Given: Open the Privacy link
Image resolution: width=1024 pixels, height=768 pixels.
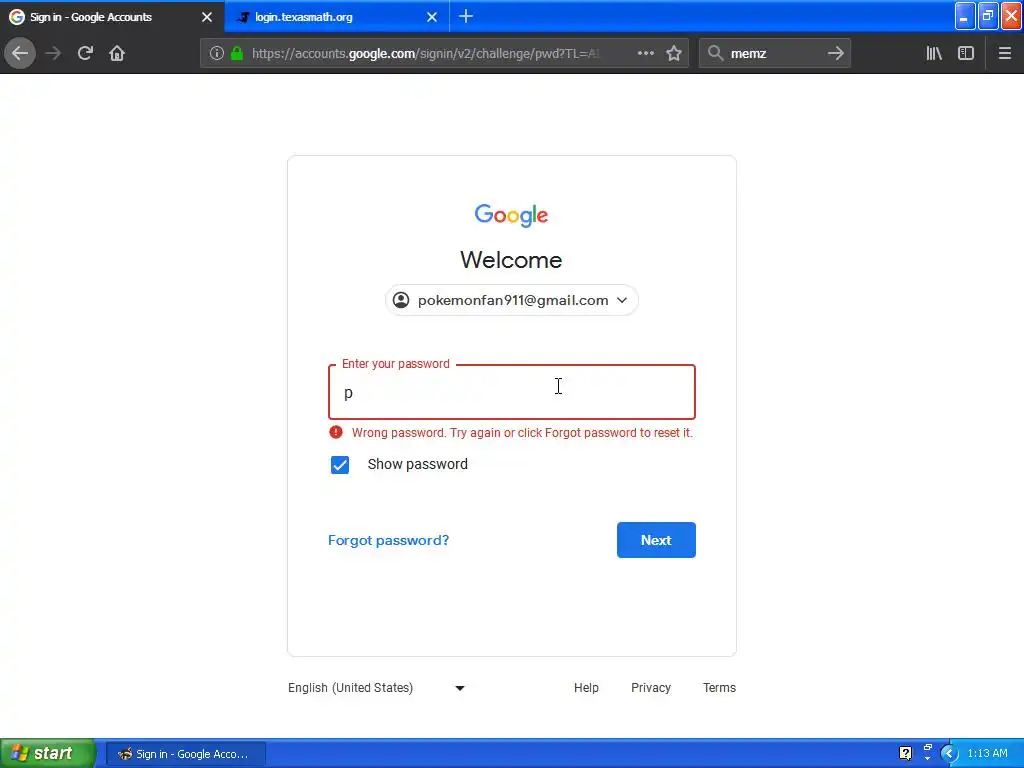Looking at the screenshot, I should tap(650, 688).
